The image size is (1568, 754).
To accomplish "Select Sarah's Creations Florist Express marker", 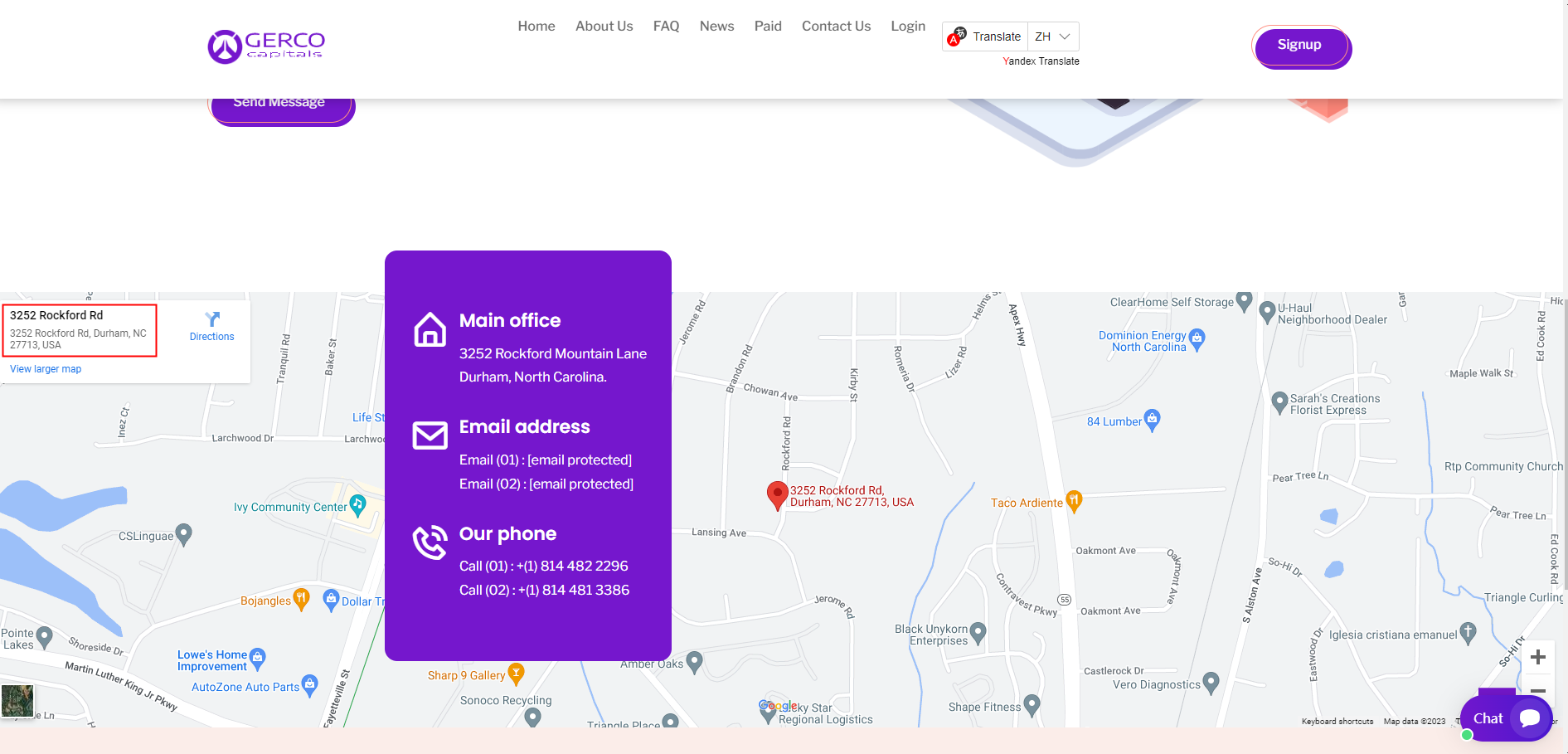I will 1279,402.
